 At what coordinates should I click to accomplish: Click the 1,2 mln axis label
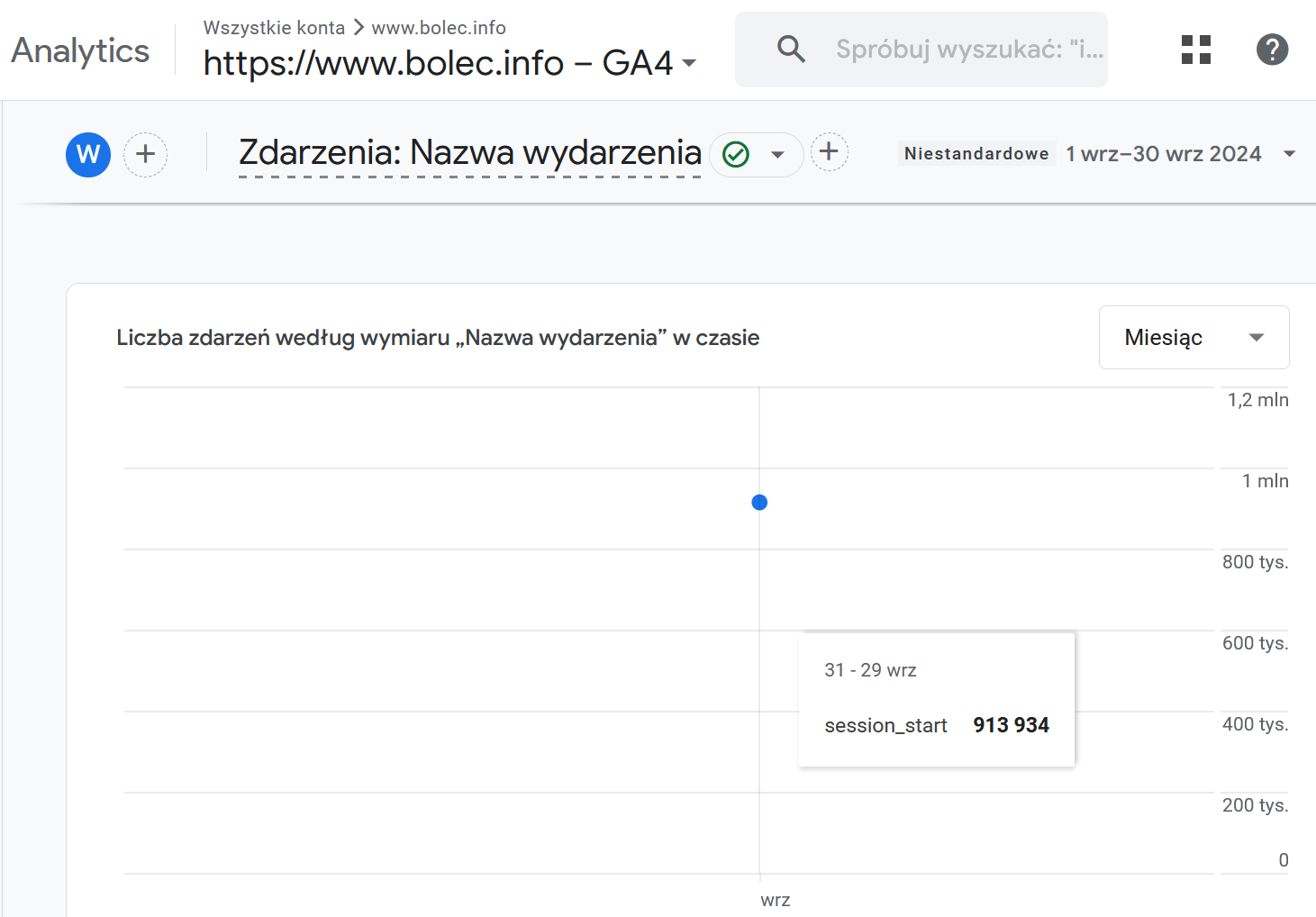[x=1257, y=400]
